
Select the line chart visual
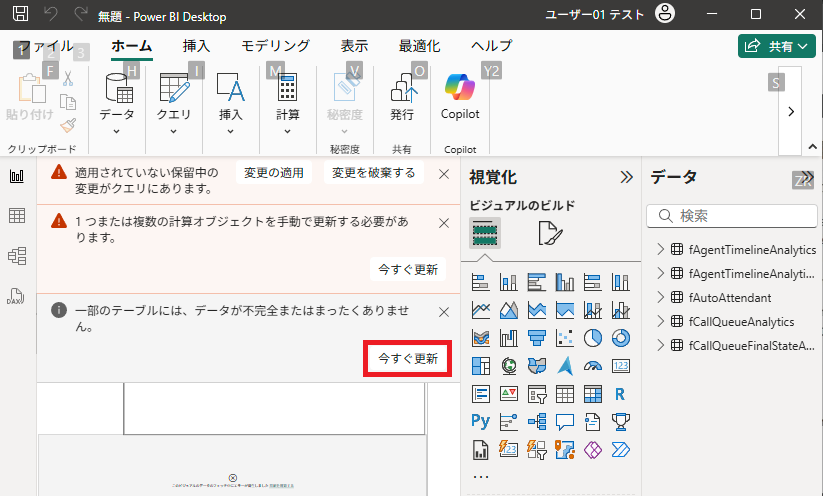[x=481, y=310]
